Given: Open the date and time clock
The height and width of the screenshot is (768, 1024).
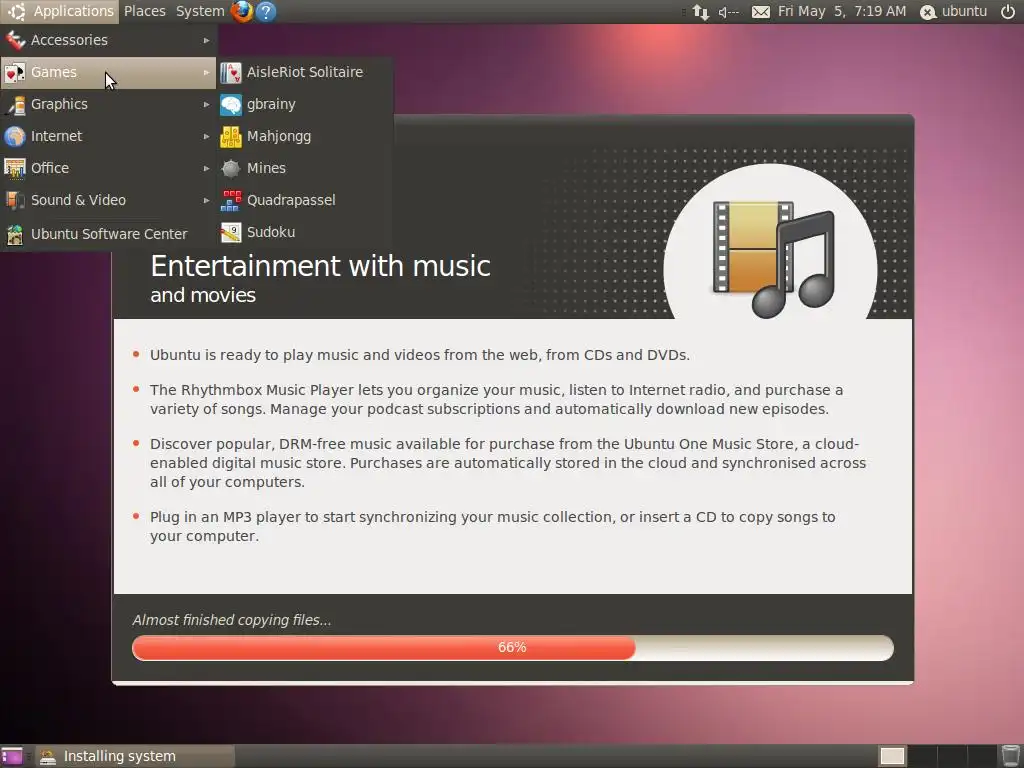Looking at the screenshot, I should (x=842, y=11).
